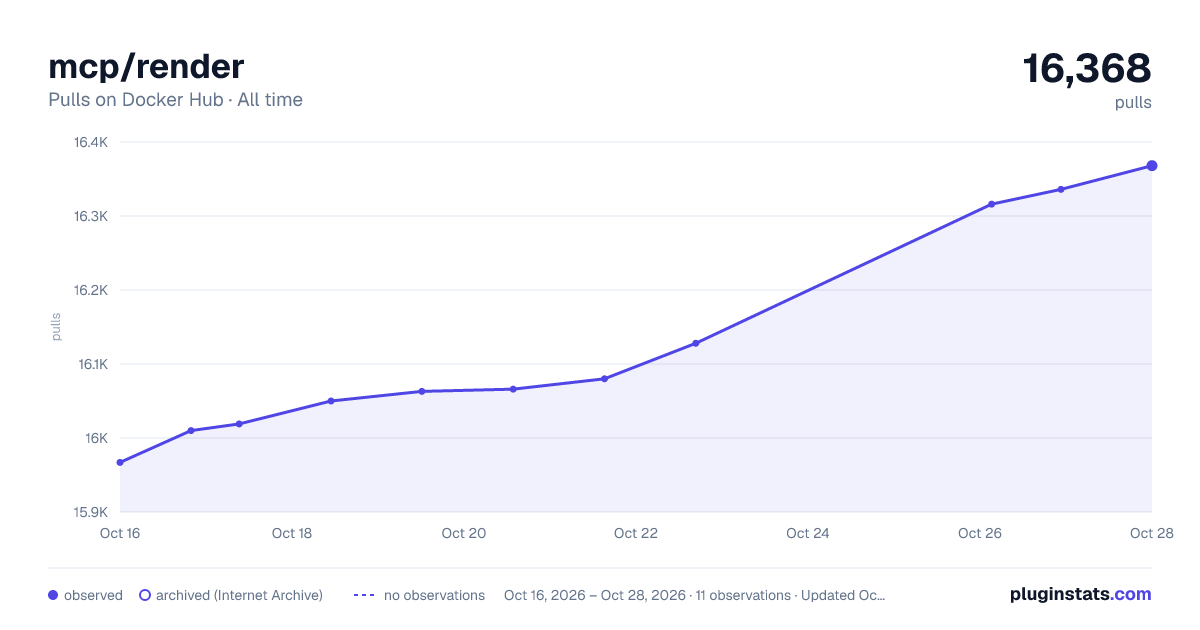Select the data point near 16.13K after Oct 22

(x=696, y=343)
